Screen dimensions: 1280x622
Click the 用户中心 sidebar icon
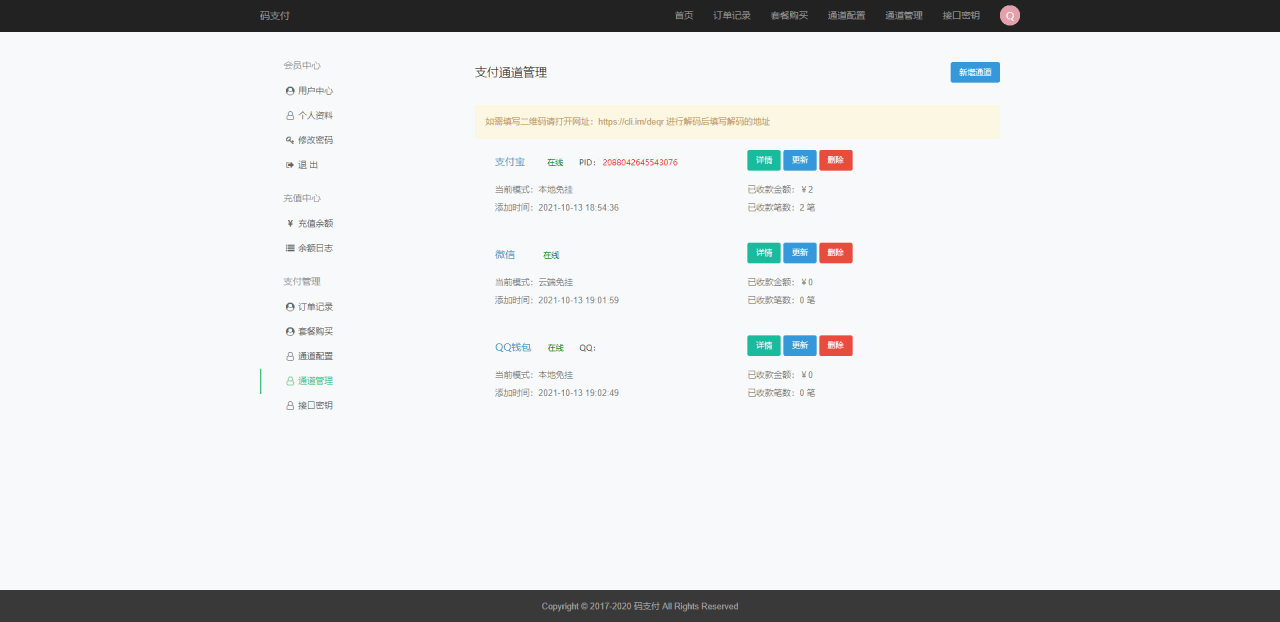(290, 91)
